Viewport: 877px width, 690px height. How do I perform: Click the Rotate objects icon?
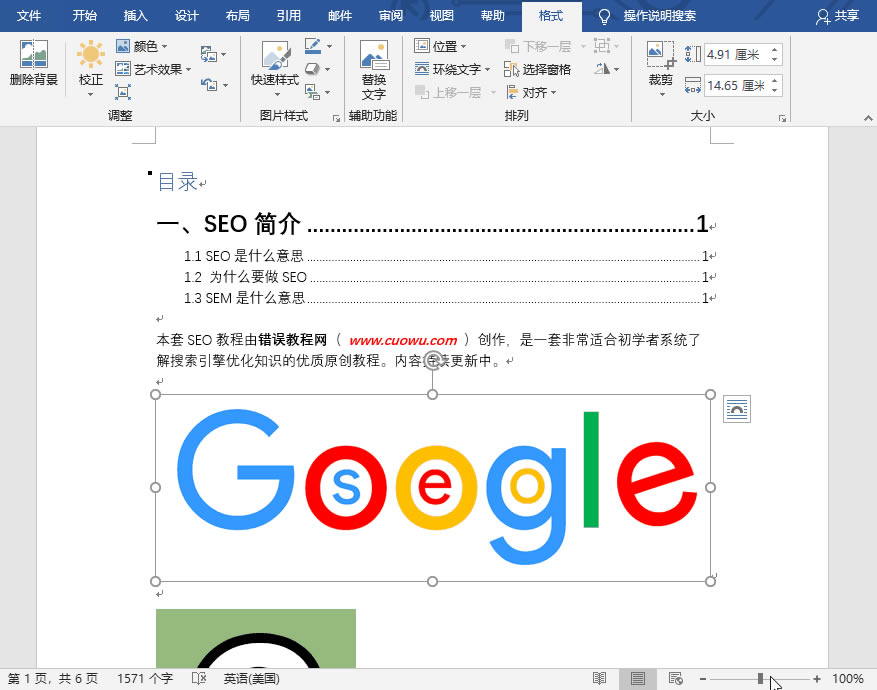602,69
